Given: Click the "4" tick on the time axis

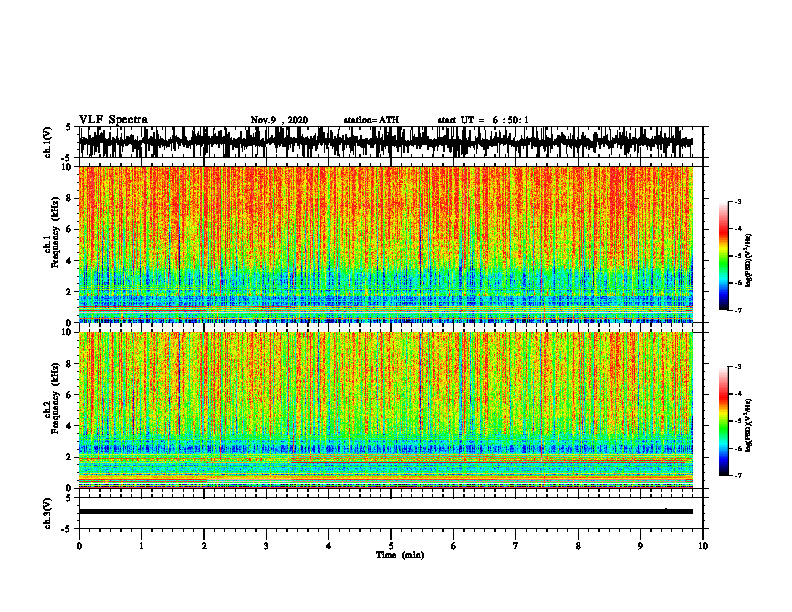Looking at the screenshot, I should pos(329,546).
